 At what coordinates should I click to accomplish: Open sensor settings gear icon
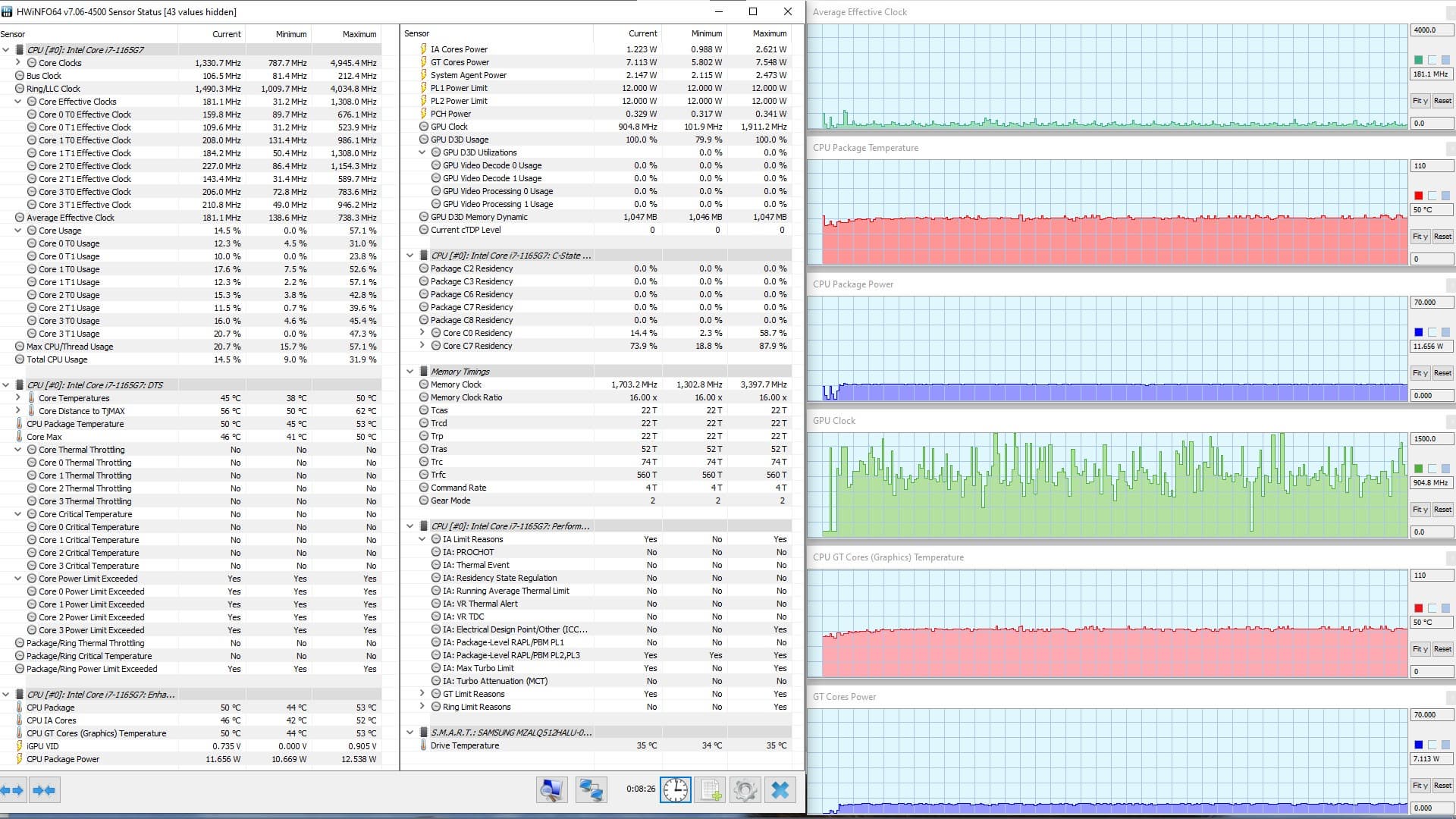pos(745,790)
